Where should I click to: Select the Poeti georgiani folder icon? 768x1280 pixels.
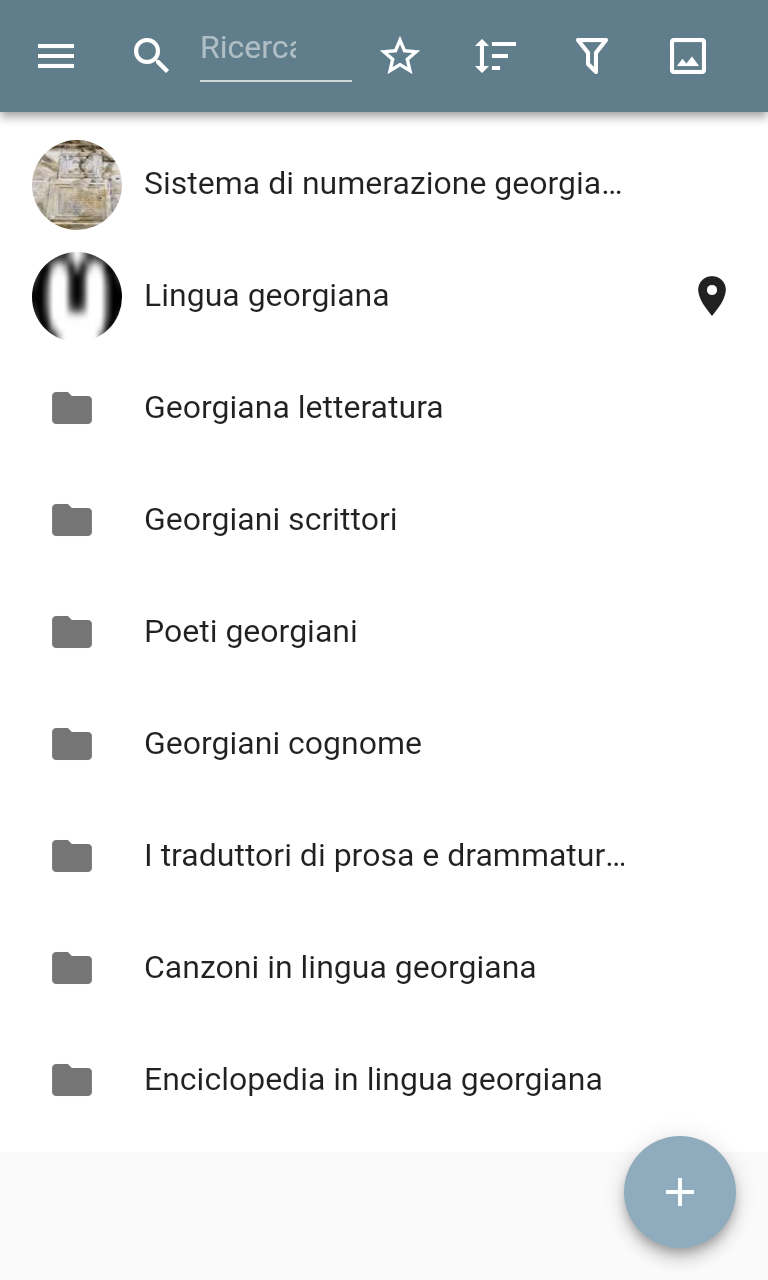72,632
